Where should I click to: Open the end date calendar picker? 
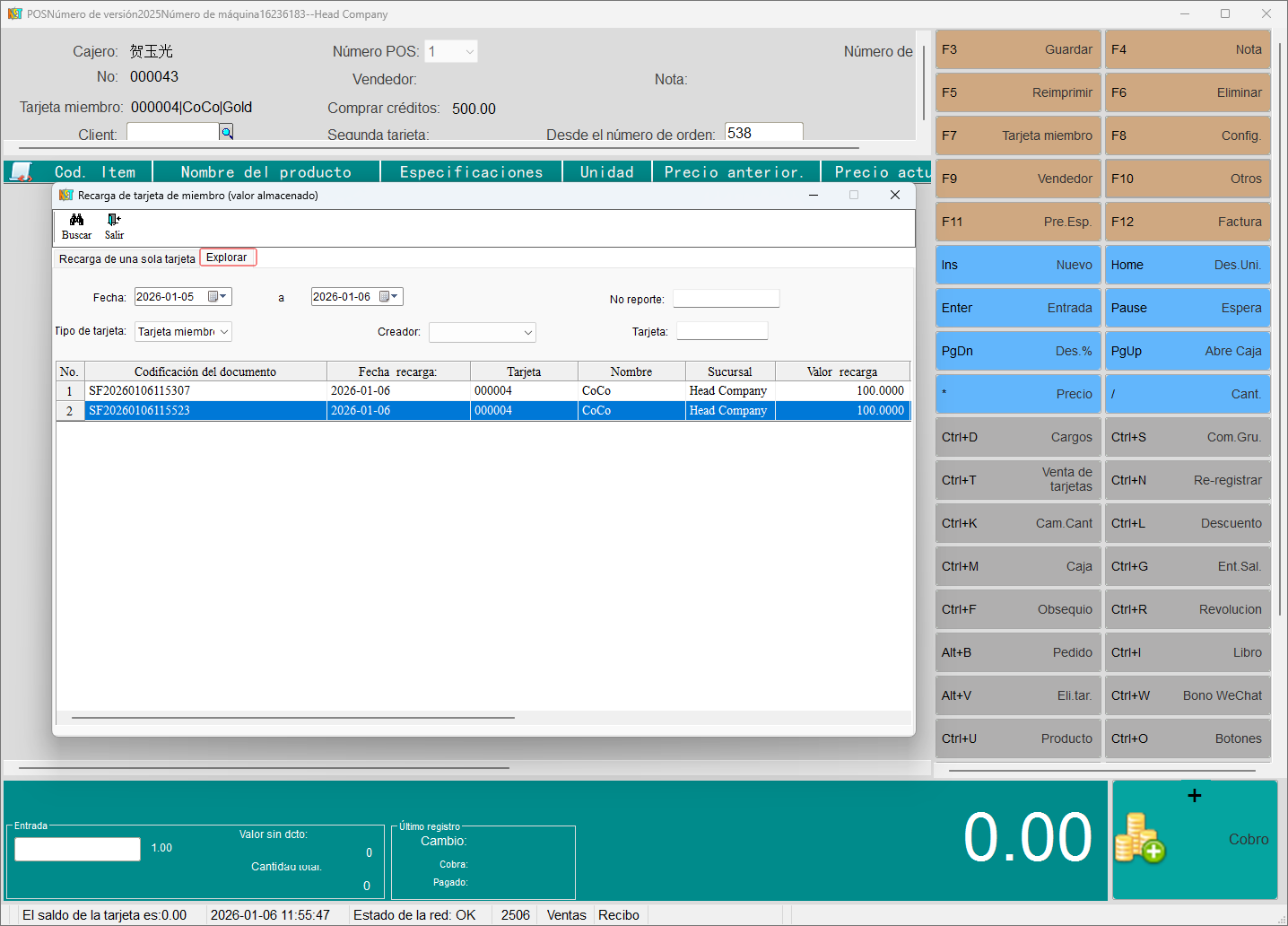pyautogui.click(x=389, y=297)
